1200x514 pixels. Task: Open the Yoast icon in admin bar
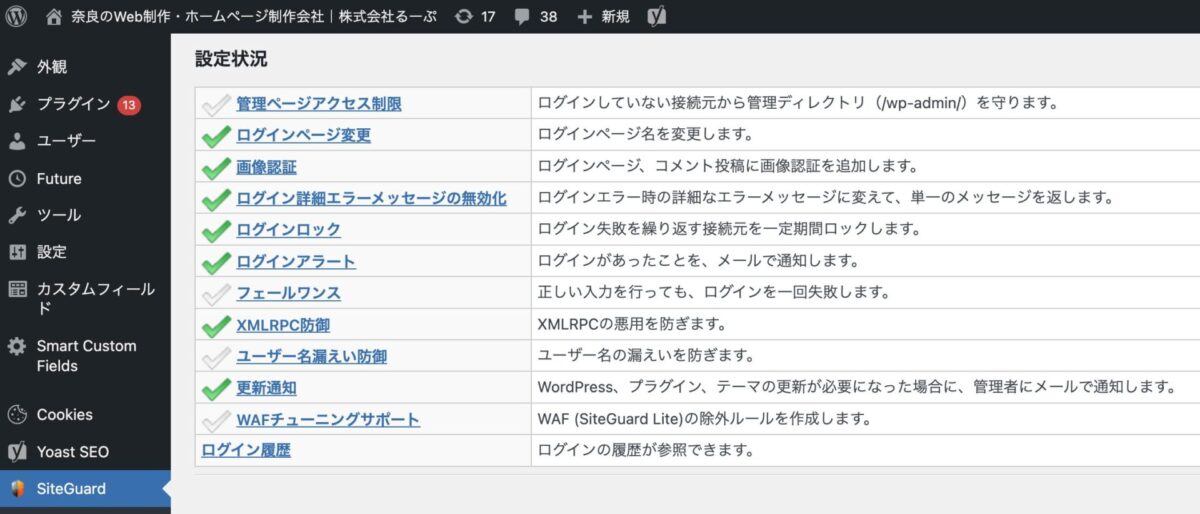click(x=657, y=16)
